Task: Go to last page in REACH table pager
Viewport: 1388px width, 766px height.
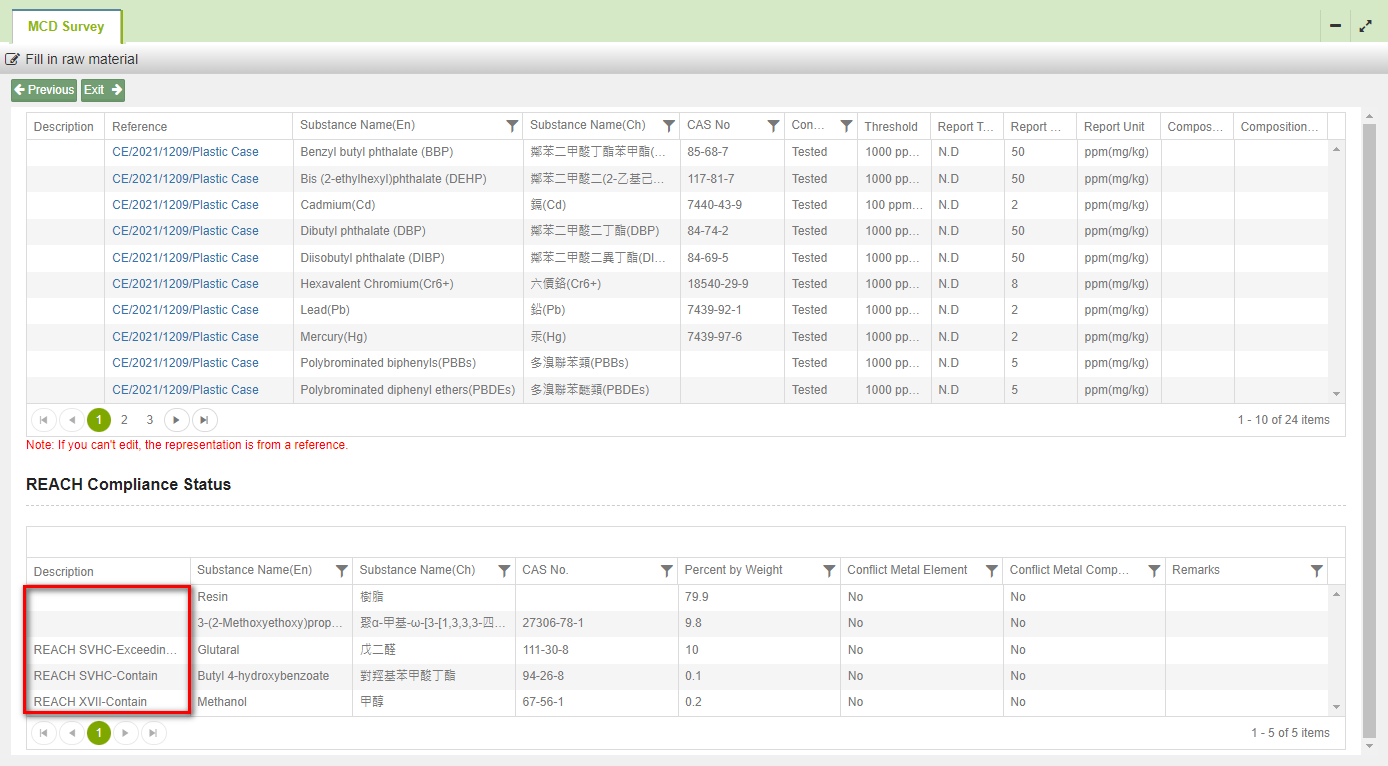Action: 152,733
